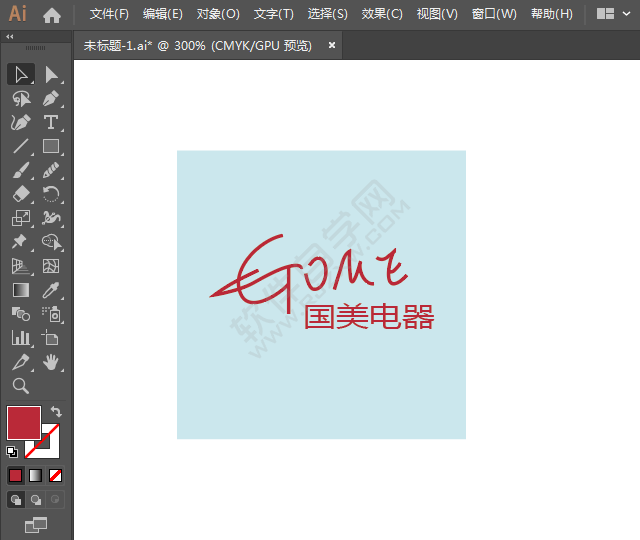The image size is (640, 540).
Task: Select the Shape Builder tool
Action: coord(51,242)
